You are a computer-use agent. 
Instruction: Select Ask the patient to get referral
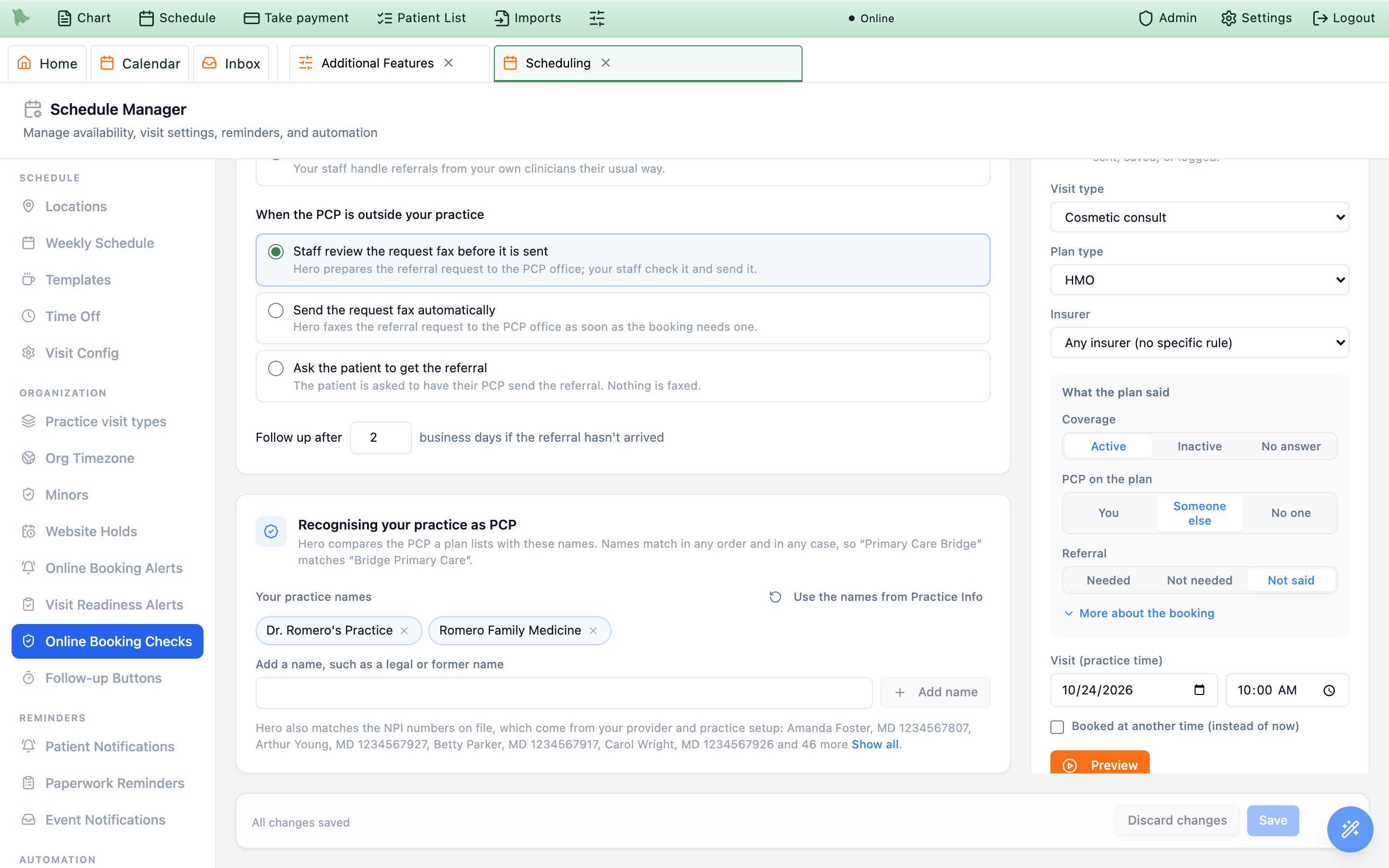(623, 376)
